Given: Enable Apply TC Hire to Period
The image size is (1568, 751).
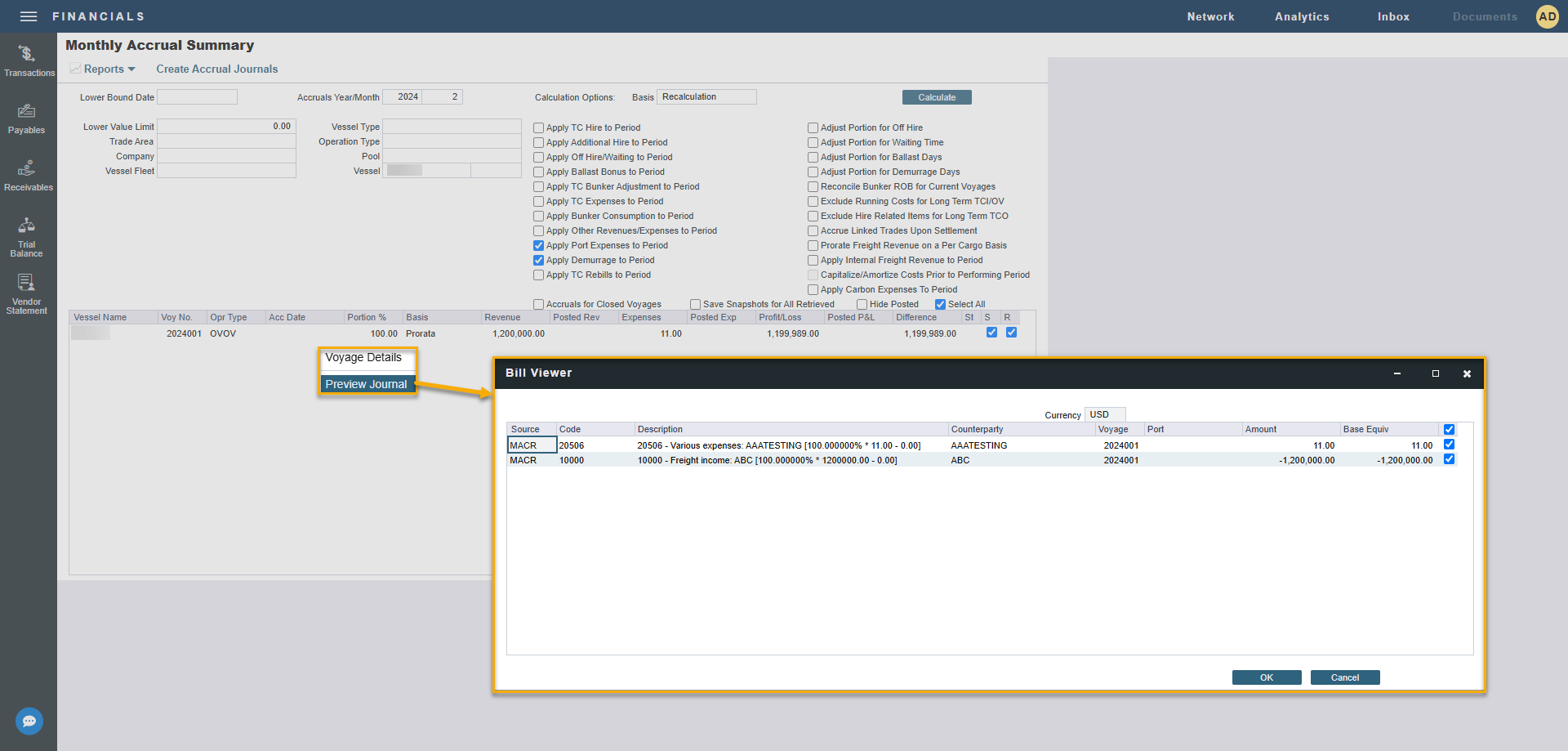Looking at the screenshot, I should click(539, 128).
